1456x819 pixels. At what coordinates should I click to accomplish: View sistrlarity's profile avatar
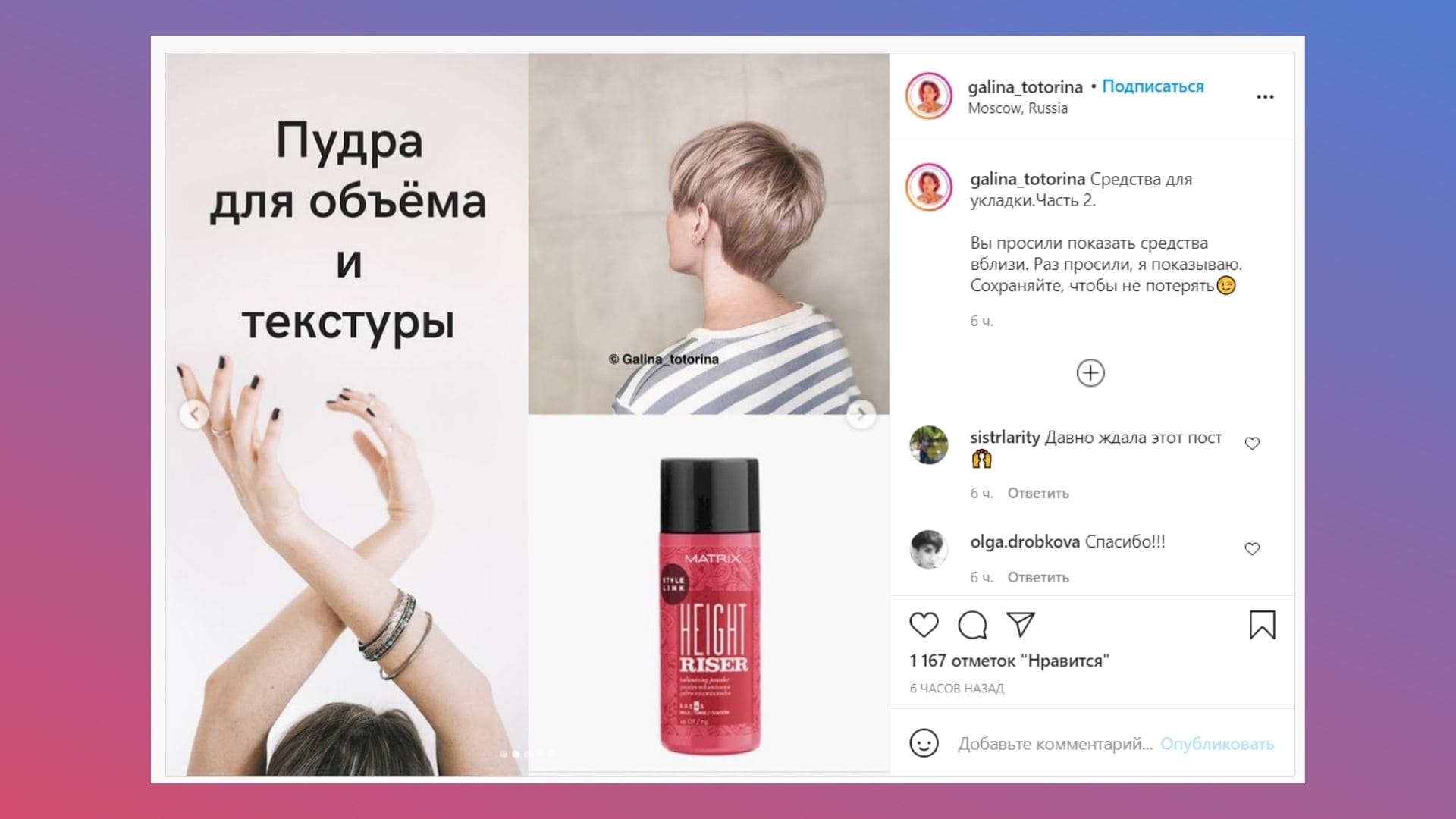click(929, 445)
